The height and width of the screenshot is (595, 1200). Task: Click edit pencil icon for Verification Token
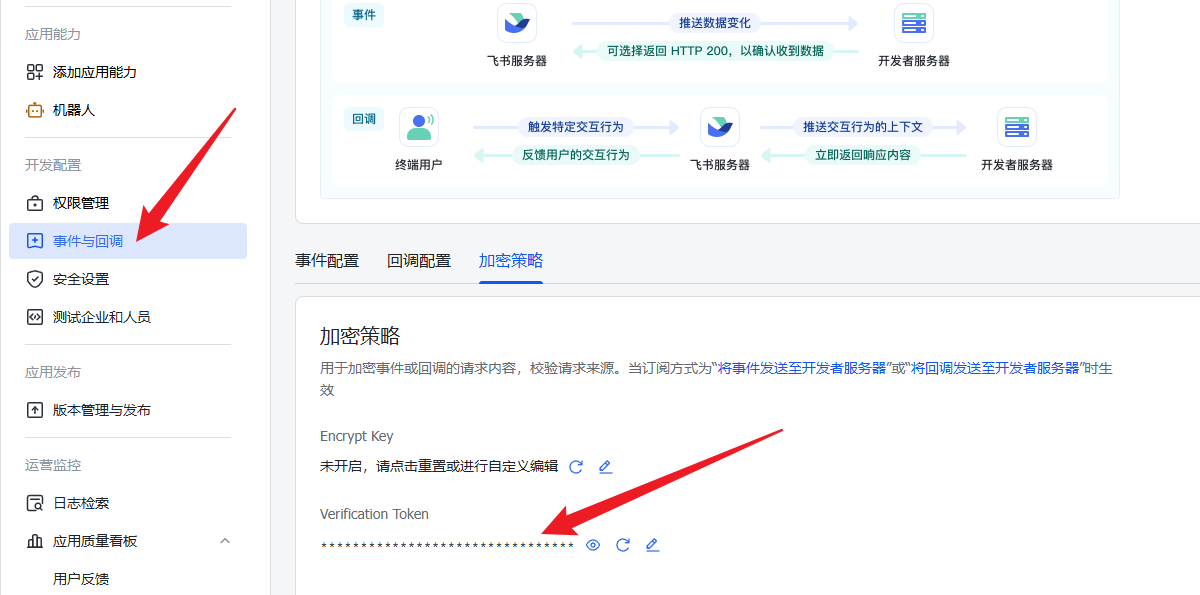point(652,545)
